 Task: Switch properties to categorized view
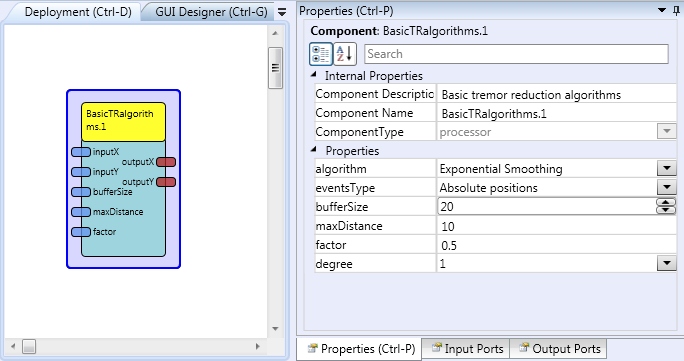click(321, 54)
